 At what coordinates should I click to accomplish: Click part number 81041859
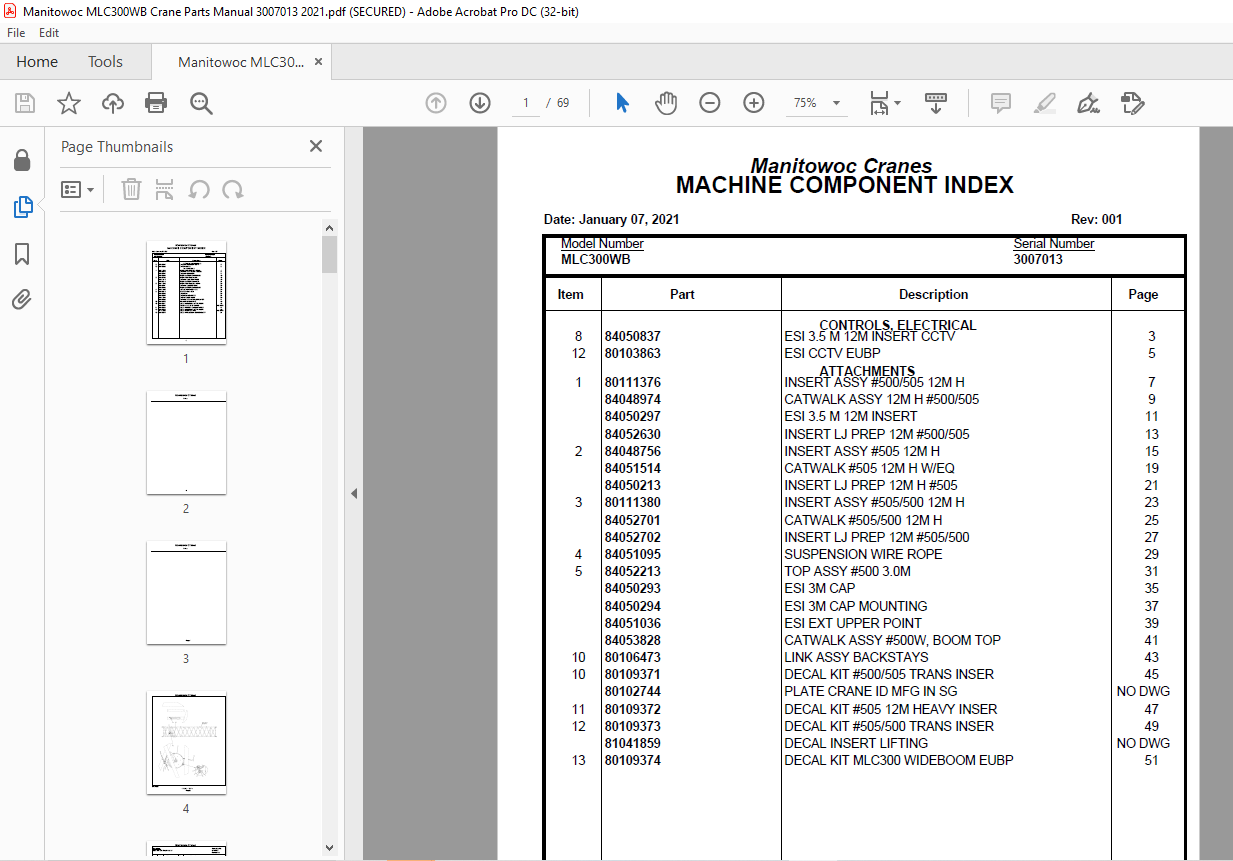pos(632,743)
